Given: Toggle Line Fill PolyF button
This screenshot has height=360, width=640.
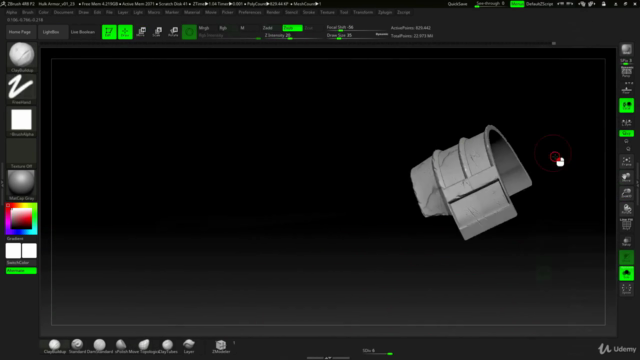Looking at the screenshot, I should pyautogui.click(x=627, y=224).
